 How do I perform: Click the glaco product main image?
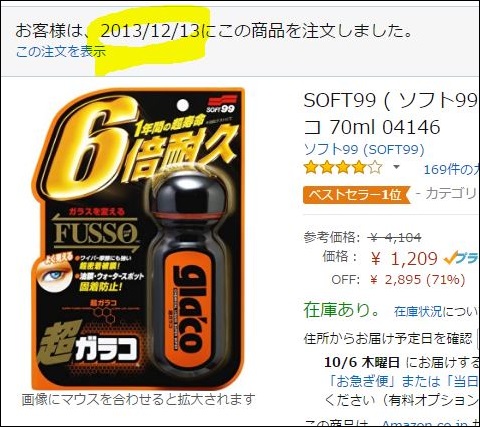138,238
